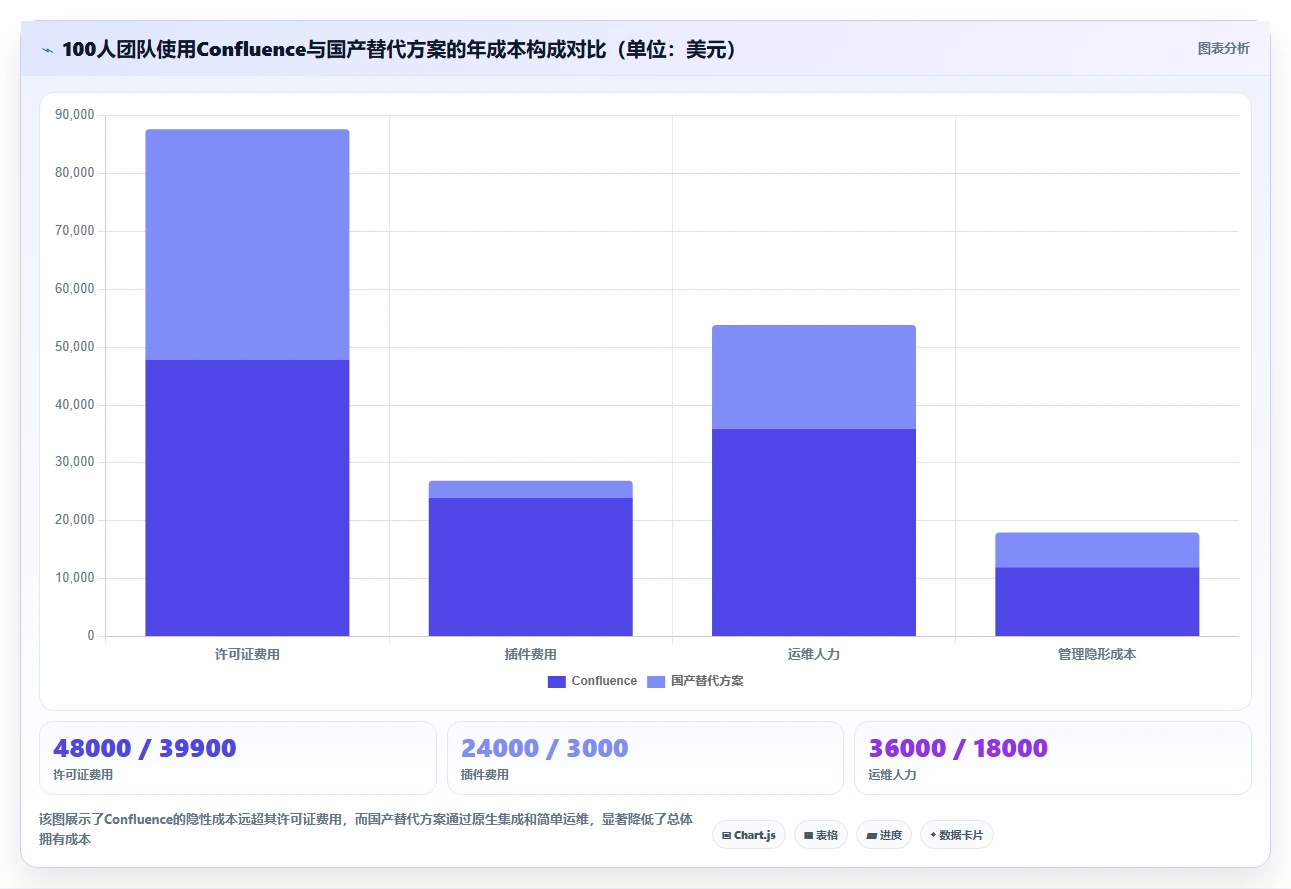This screenshot has width=1291, height=889.
Task: Click the Confluence bar segment for 运维人力
Action: [814, 533]
